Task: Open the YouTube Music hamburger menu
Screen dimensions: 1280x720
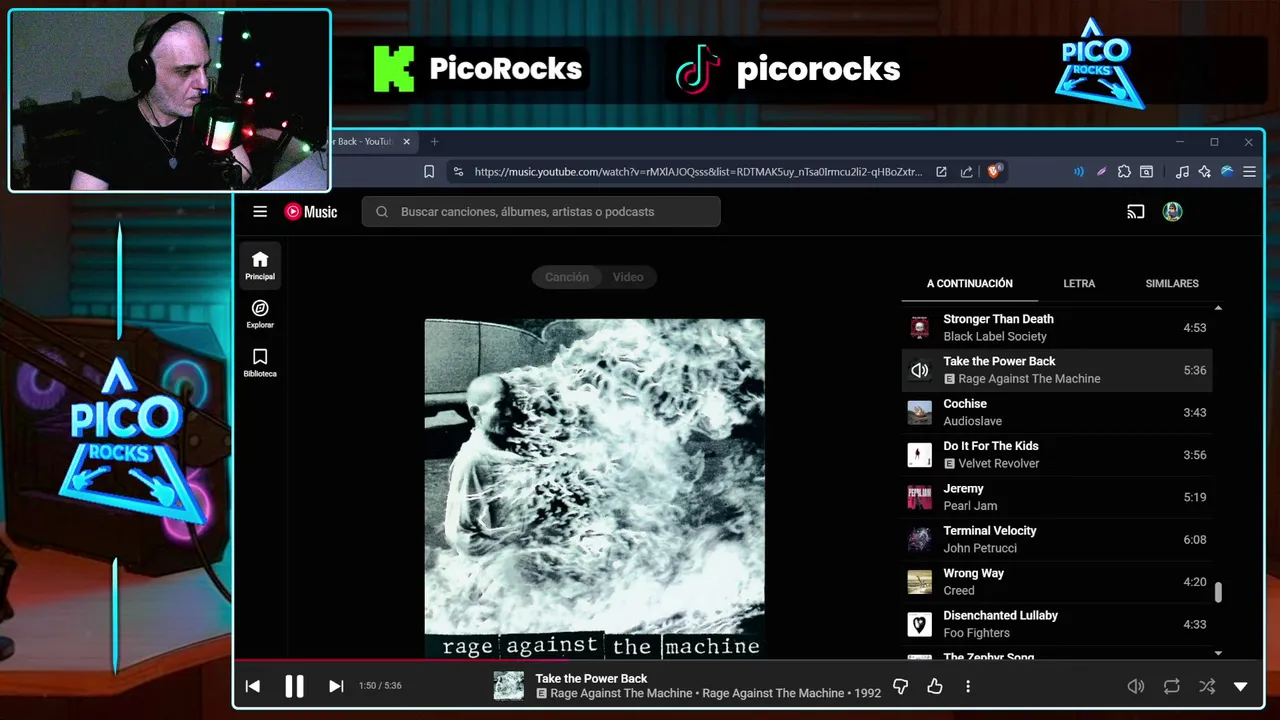Action: 260,211
